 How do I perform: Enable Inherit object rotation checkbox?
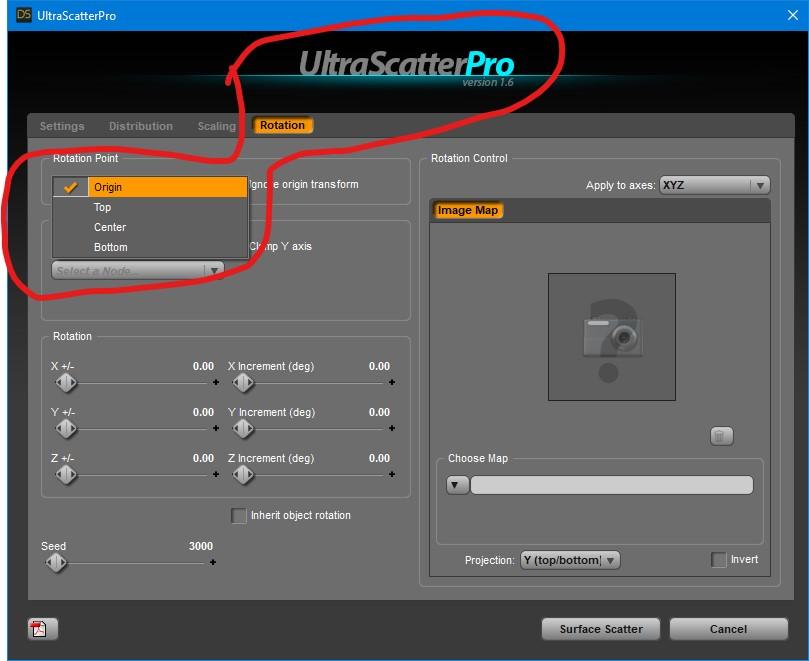tap(239, 515)
